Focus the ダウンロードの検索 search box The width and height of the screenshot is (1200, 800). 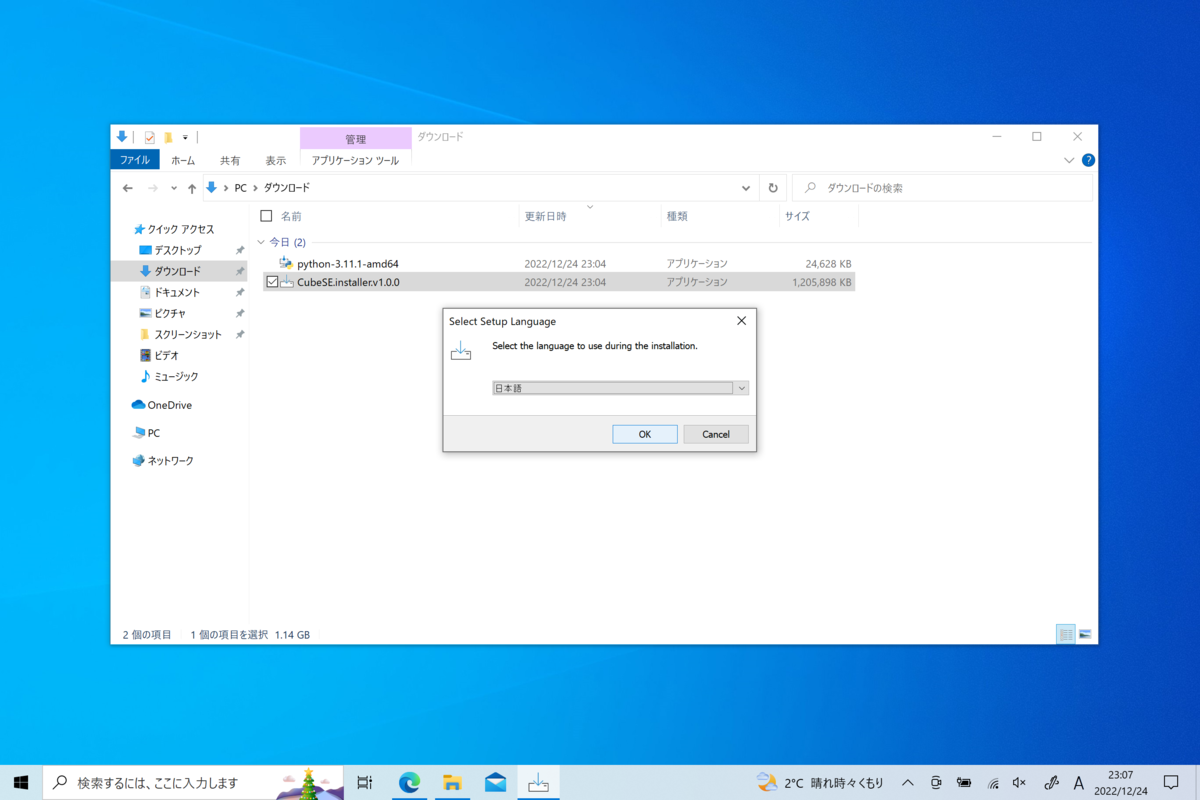[x=943, y=188]
